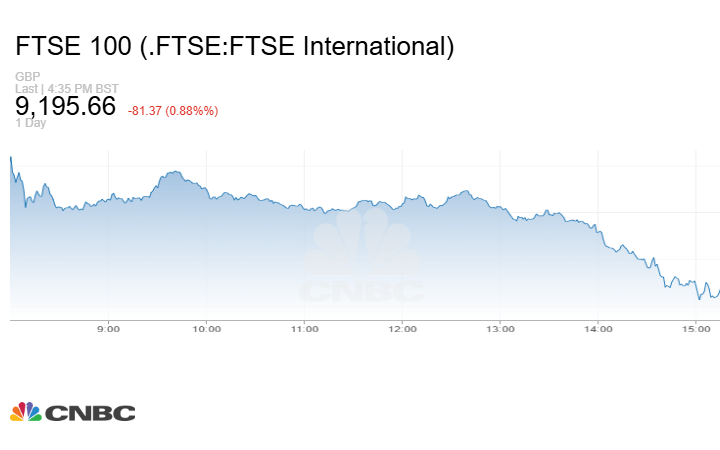Select the 1 Day range label
This screenshot has height=450, width=720.
pos(31,123)
